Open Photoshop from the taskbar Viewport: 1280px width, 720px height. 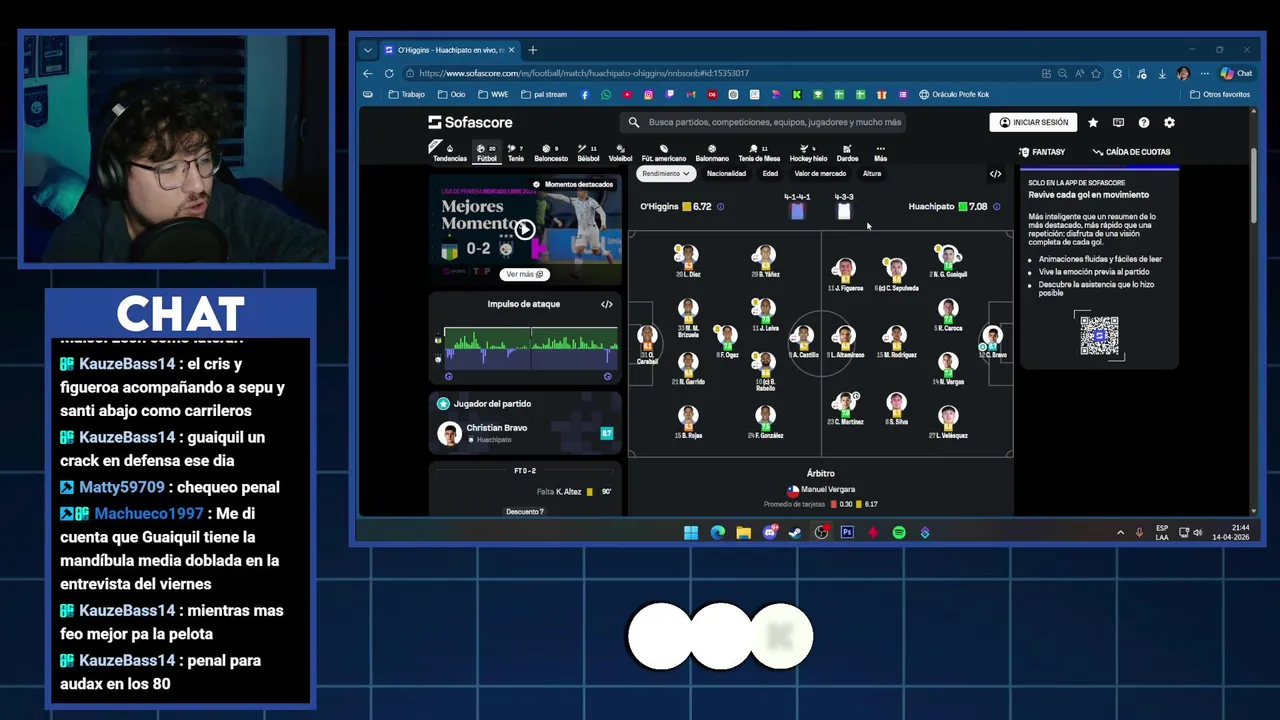pos(847,533)
